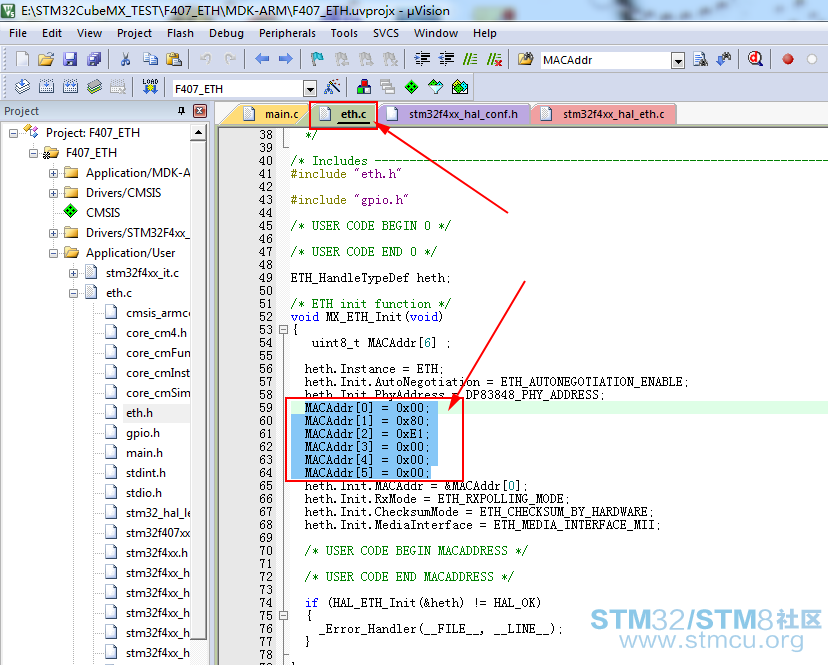Download to flash with LOAD icon

coord(150,87)
